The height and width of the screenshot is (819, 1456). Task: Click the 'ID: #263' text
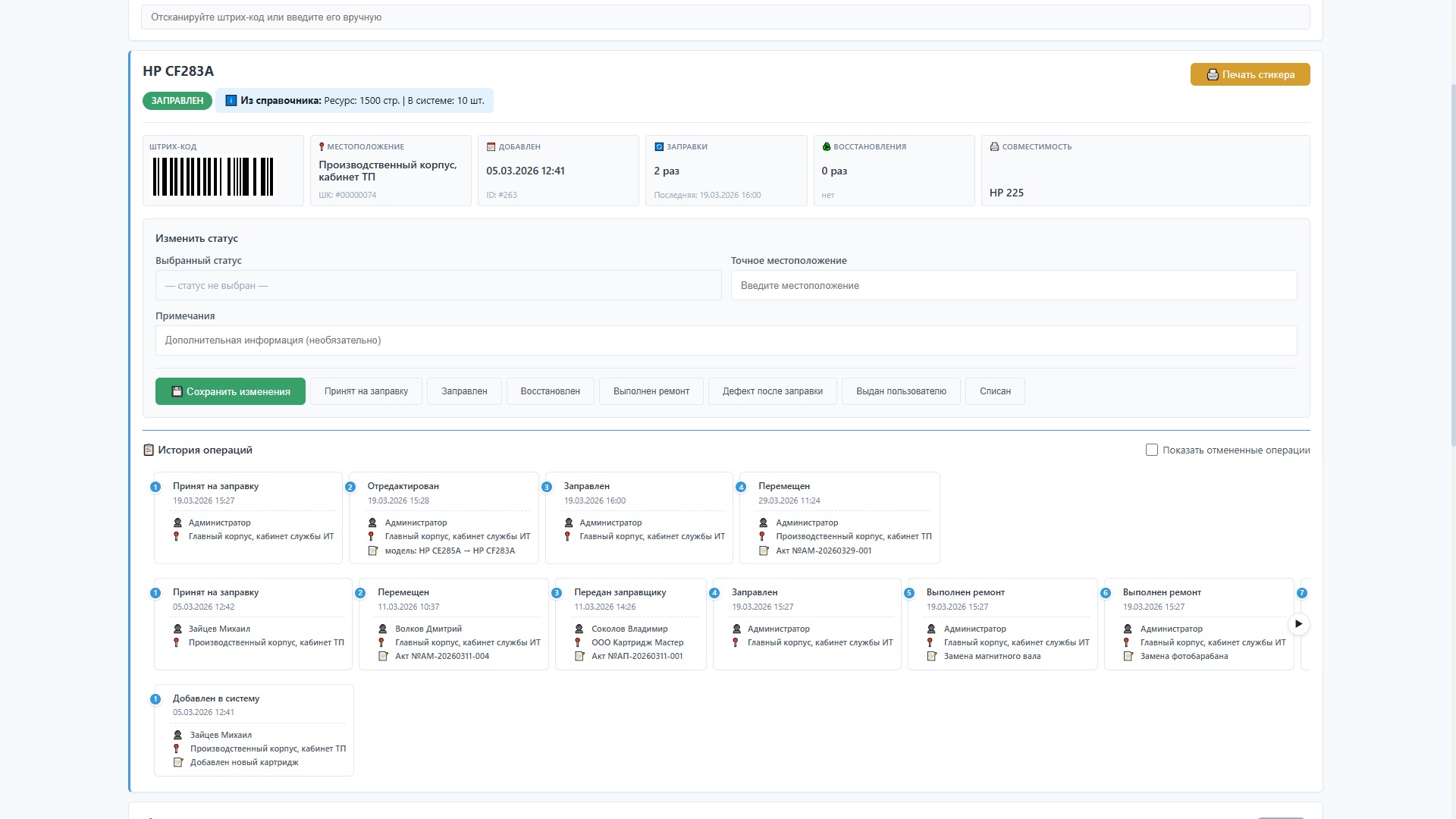pos(501,195)
